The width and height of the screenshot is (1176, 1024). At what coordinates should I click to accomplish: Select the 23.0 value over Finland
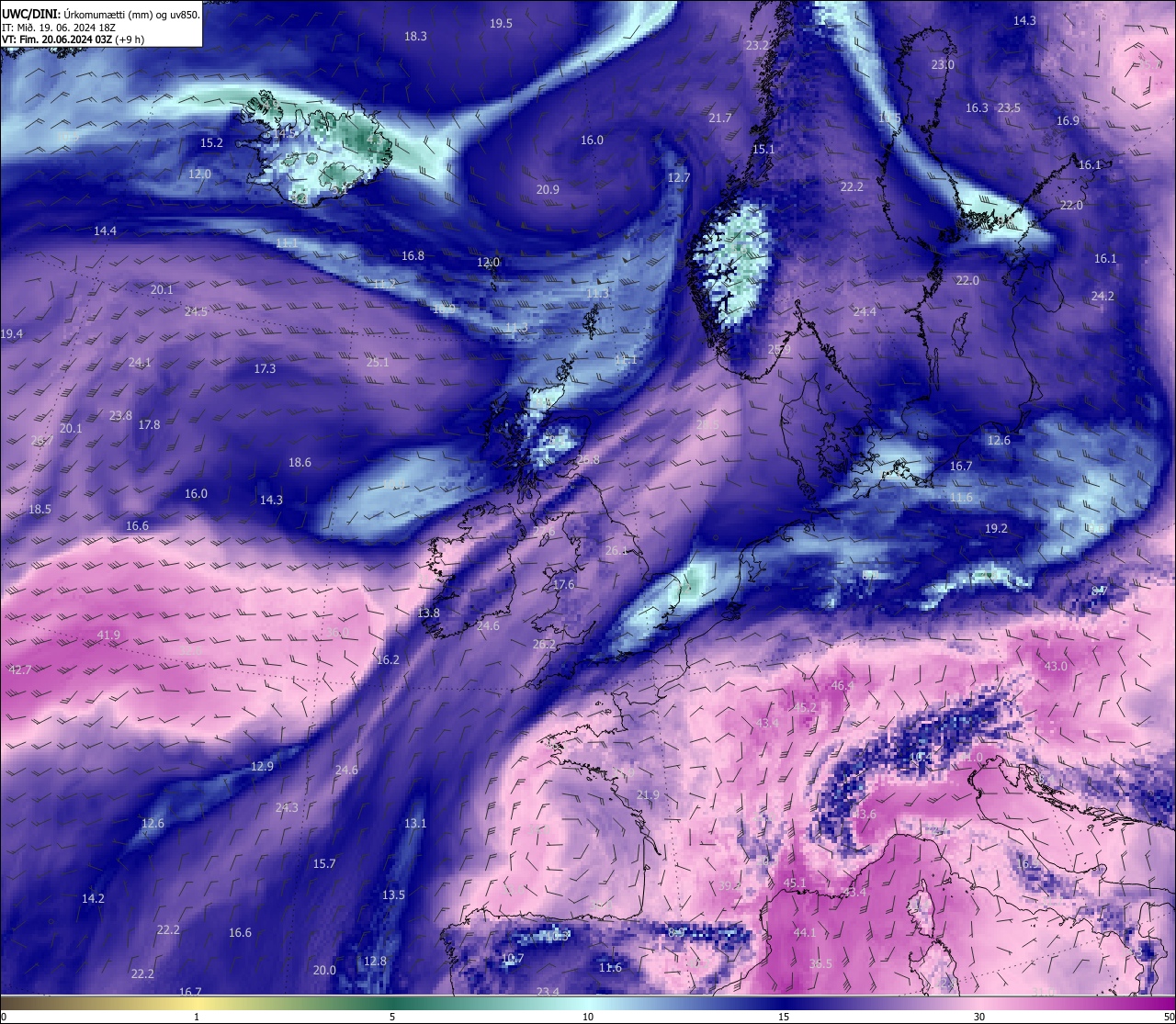click(943, 65)
